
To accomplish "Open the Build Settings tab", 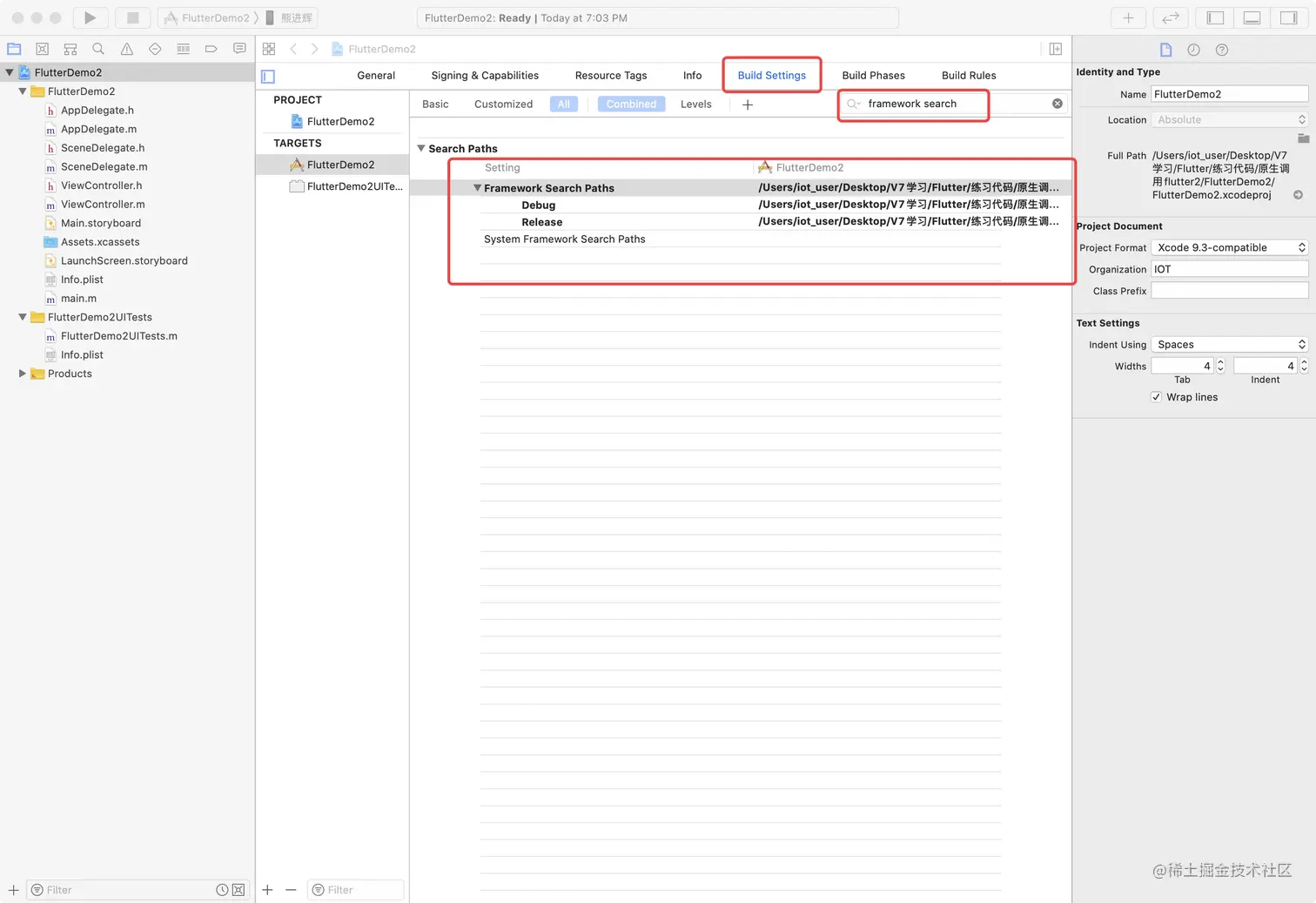I will [772, 76].
